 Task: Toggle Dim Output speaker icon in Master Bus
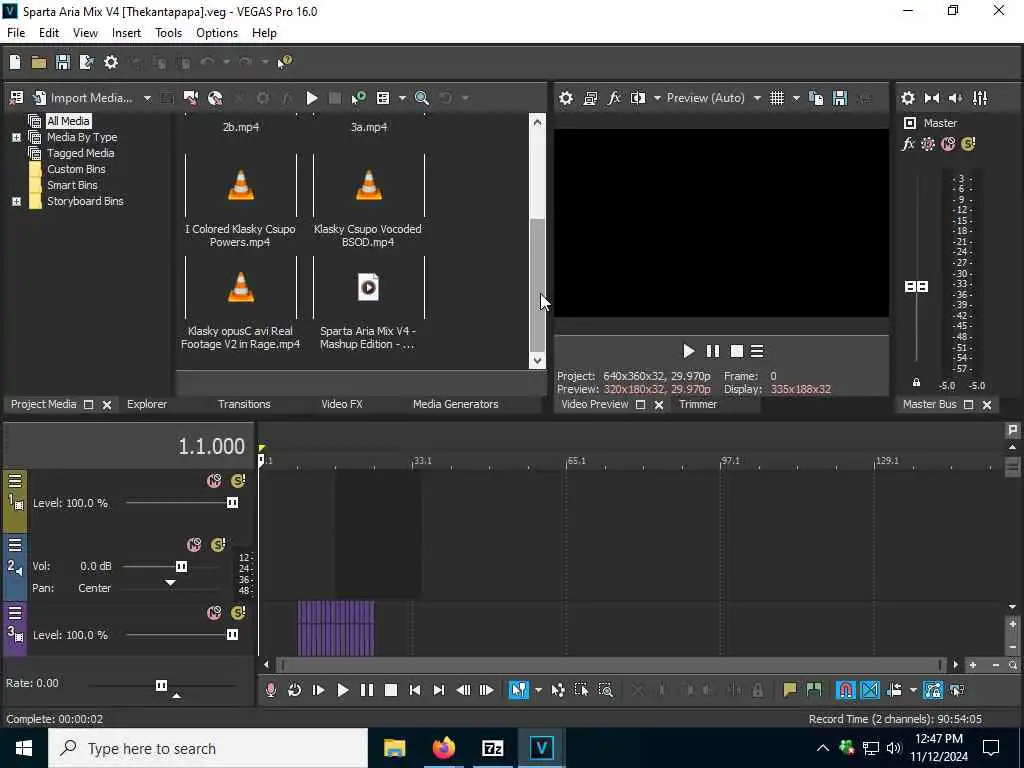[x=955, y=98]
